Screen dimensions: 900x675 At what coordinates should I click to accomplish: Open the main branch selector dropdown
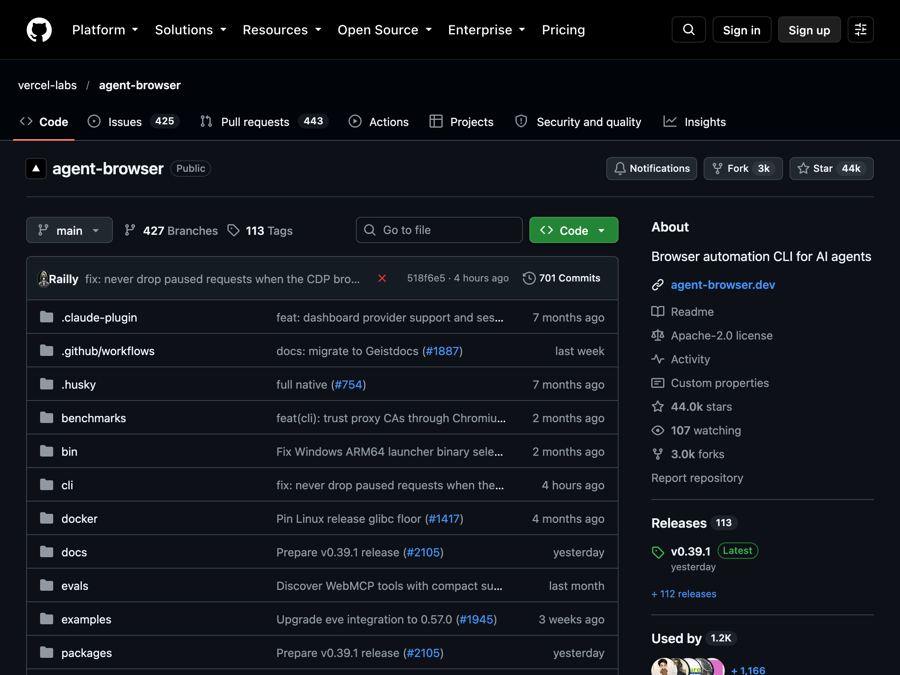pos(69,230)
